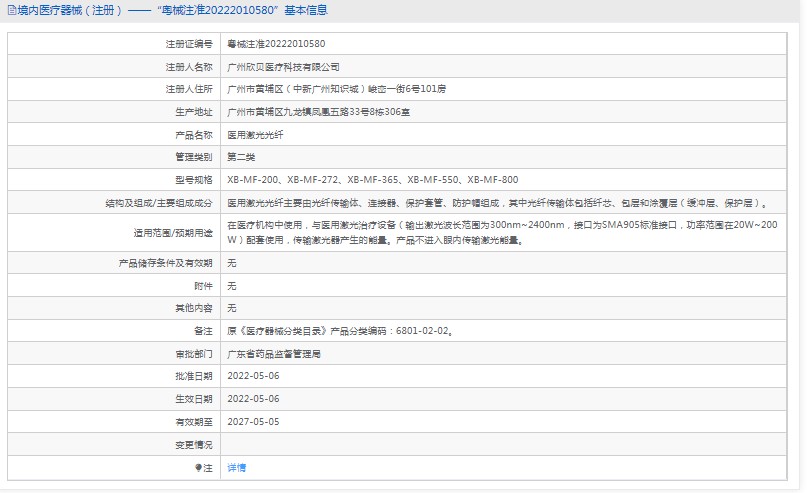Click the 型号规格 label

tap(194, 180)
